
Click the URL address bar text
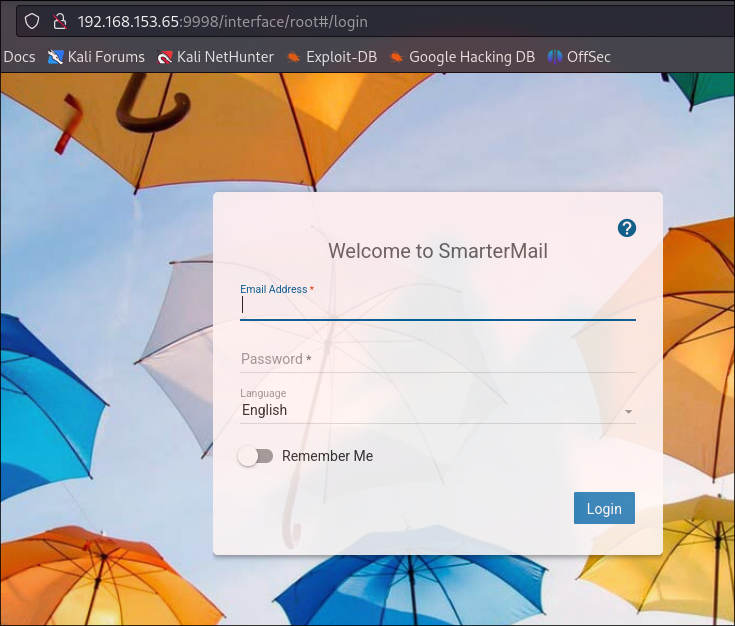point(223,22)
